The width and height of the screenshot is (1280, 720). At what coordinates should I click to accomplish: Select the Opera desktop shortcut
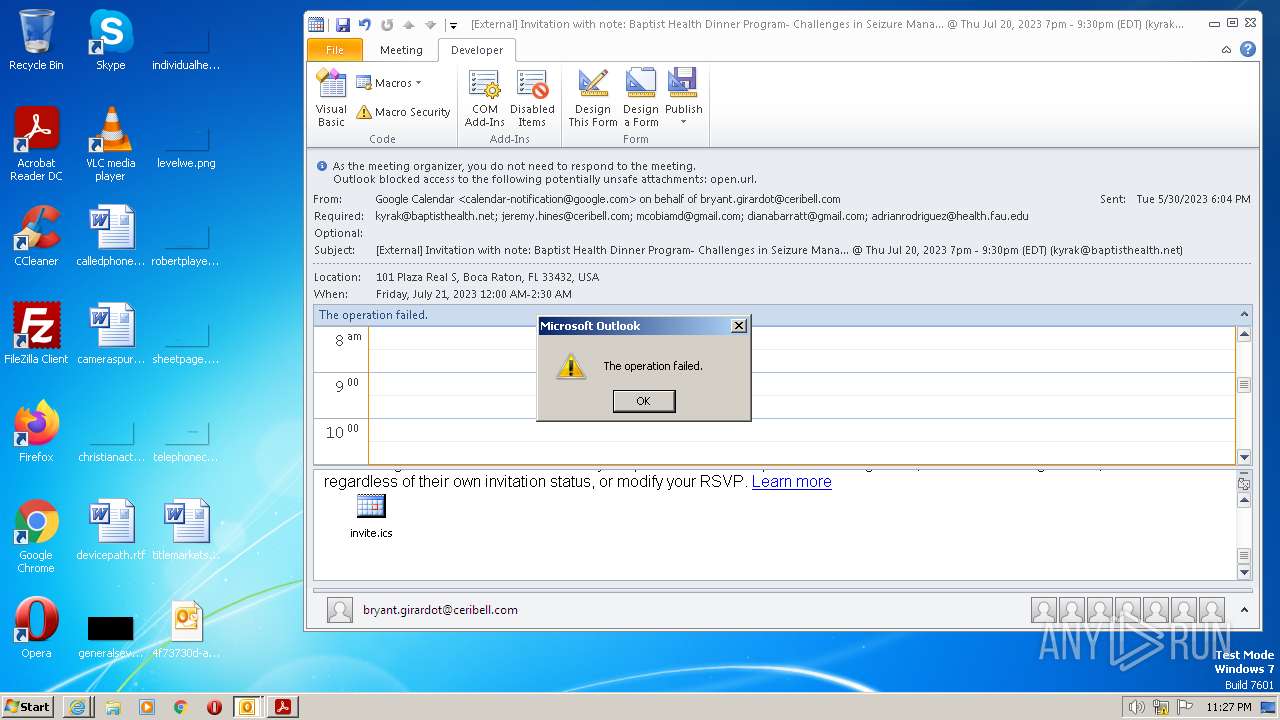coord(36,628)
